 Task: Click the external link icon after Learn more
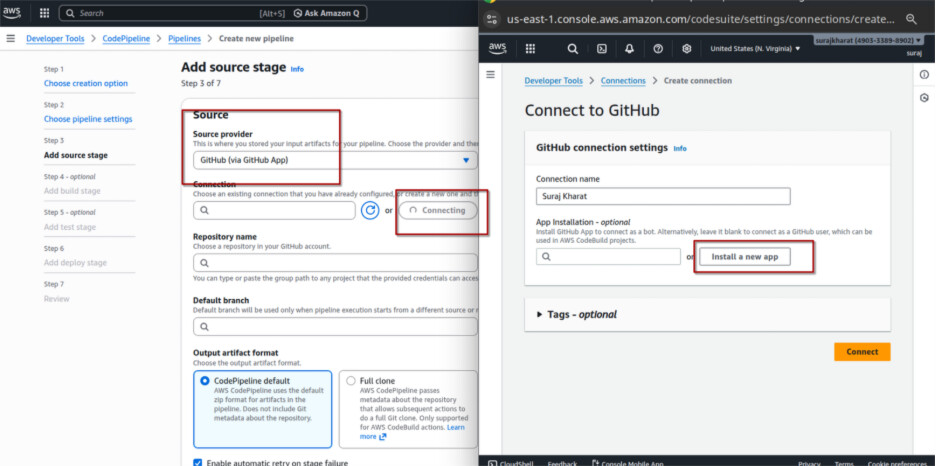(383, 437)
